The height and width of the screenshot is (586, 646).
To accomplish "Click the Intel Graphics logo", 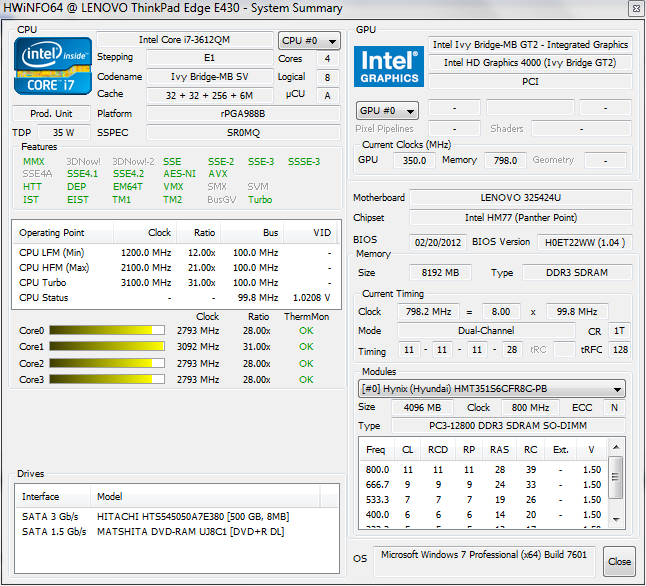I will [388, 65].
